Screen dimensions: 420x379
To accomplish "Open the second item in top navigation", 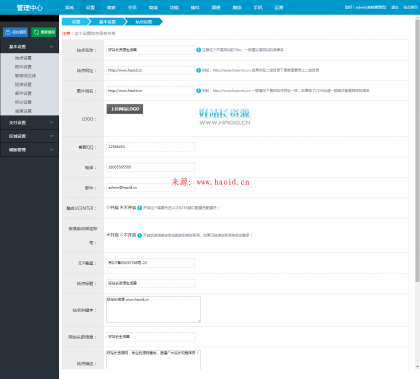I will pyautogui.click(x=90, y=7).
